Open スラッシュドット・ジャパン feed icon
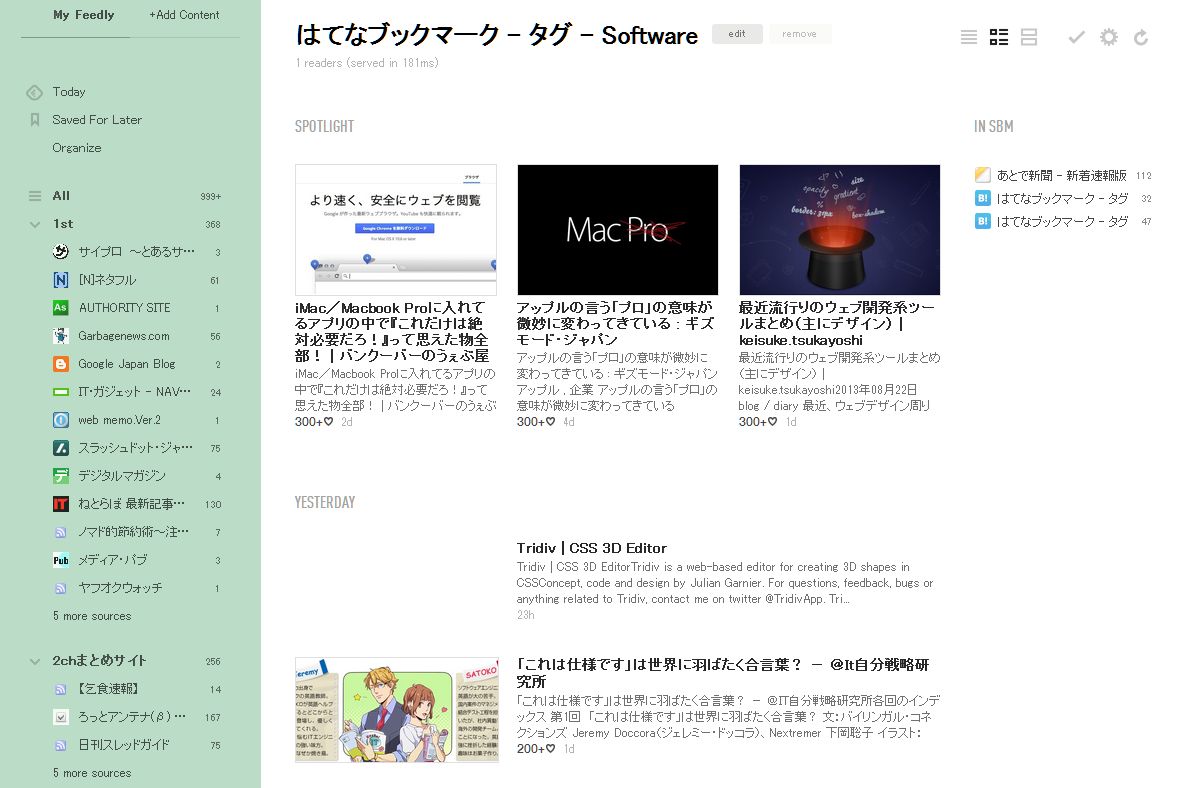Screen dimensions: 1181x788 [61, 448]
